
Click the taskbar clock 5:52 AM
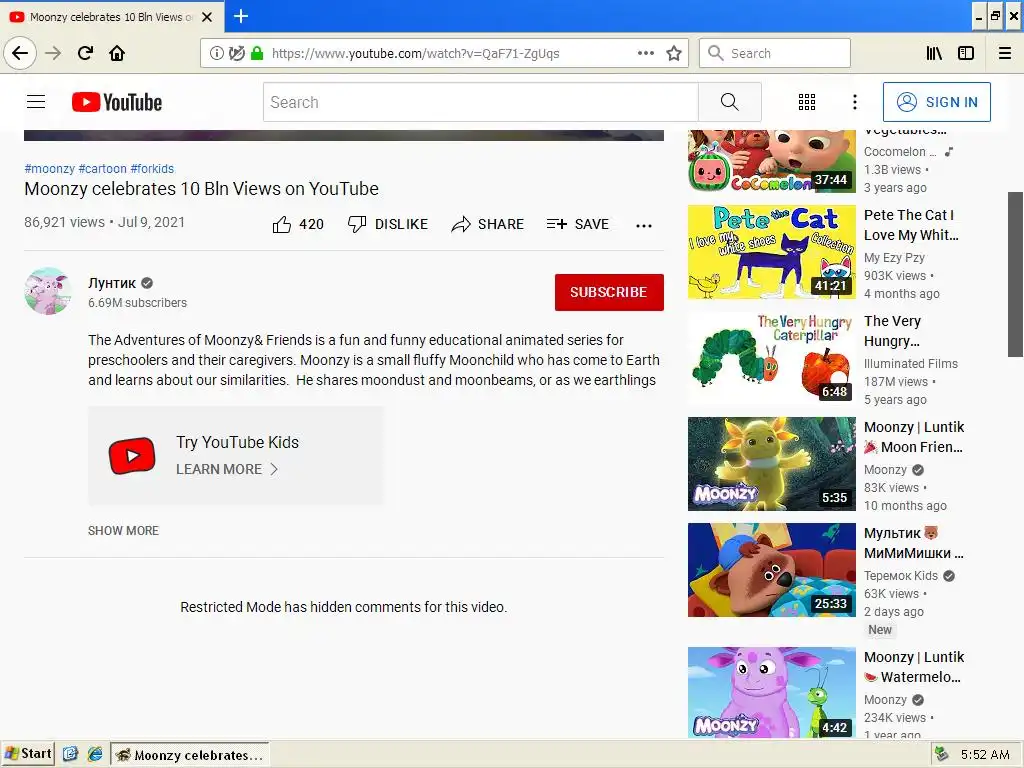(x=985, y=754)
